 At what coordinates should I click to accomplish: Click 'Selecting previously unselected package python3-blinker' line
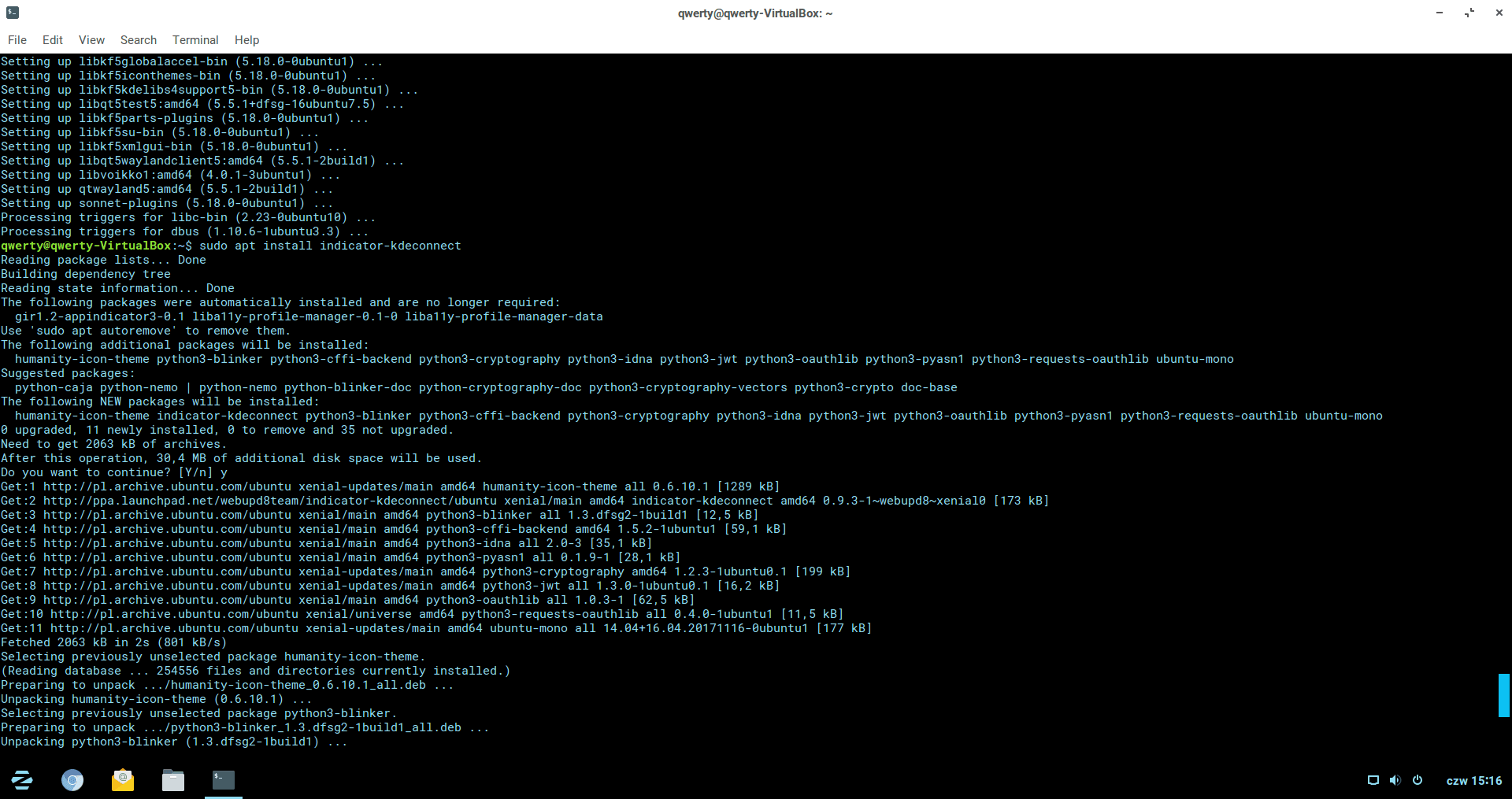tap(199, 713)
